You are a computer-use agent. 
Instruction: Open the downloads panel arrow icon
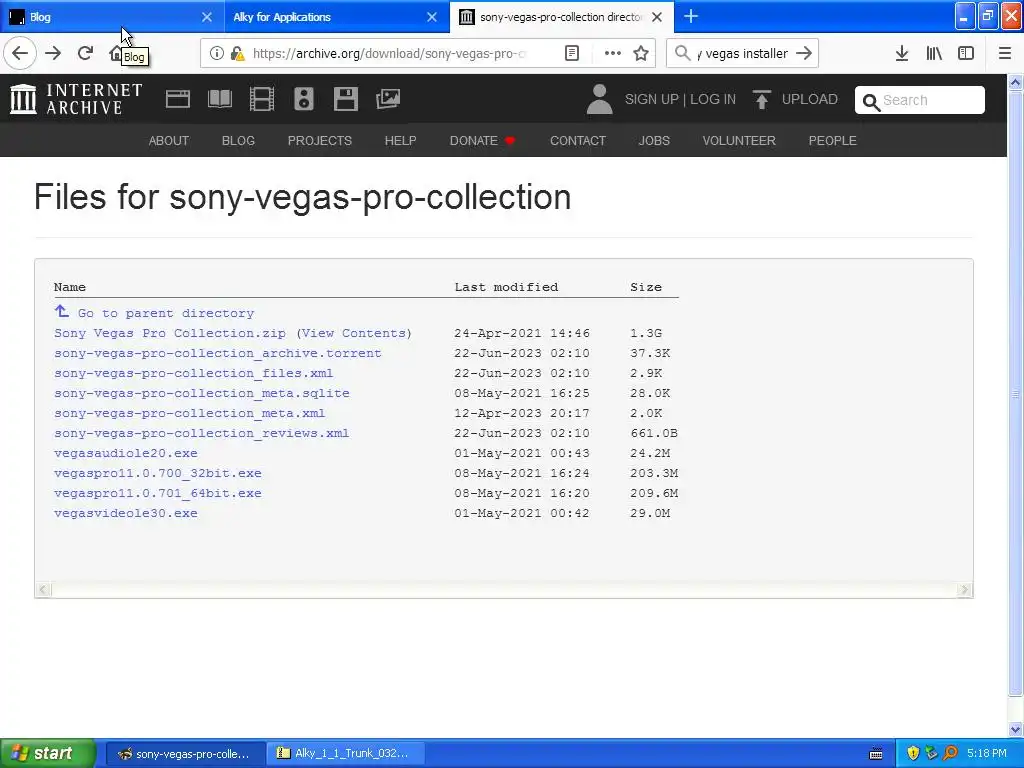pos(902,53)
